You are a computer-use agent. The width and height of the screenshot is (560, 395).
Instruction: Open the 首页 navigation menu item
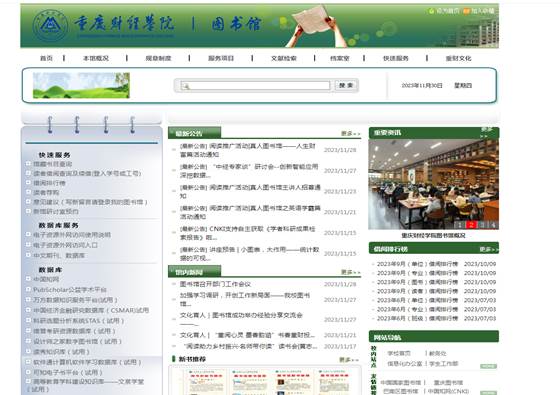point(46,58)
